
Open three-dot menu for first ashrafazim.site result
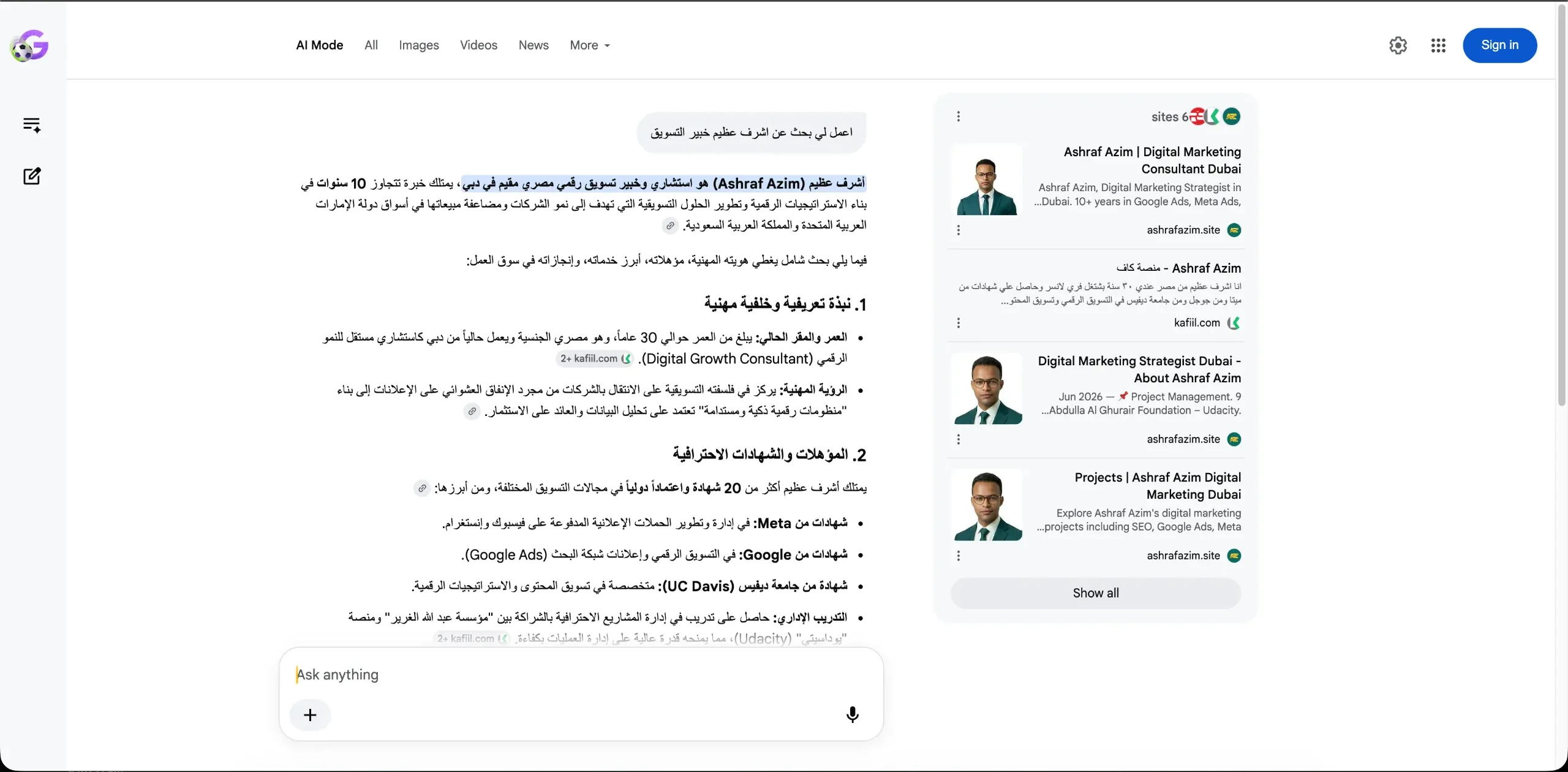click(x=959, y=230)
